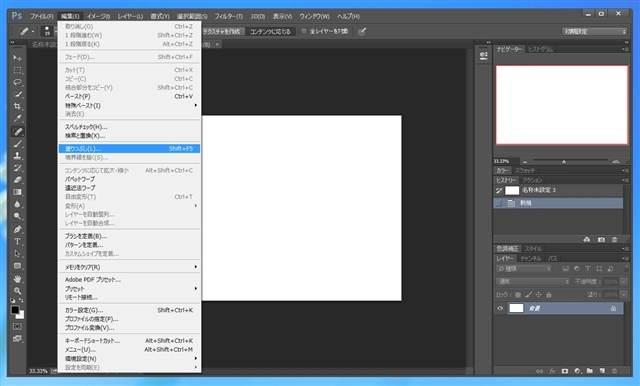Open the layer kind filter dropdown
This screenshot has height=386, width=640.
click(524, 268)
